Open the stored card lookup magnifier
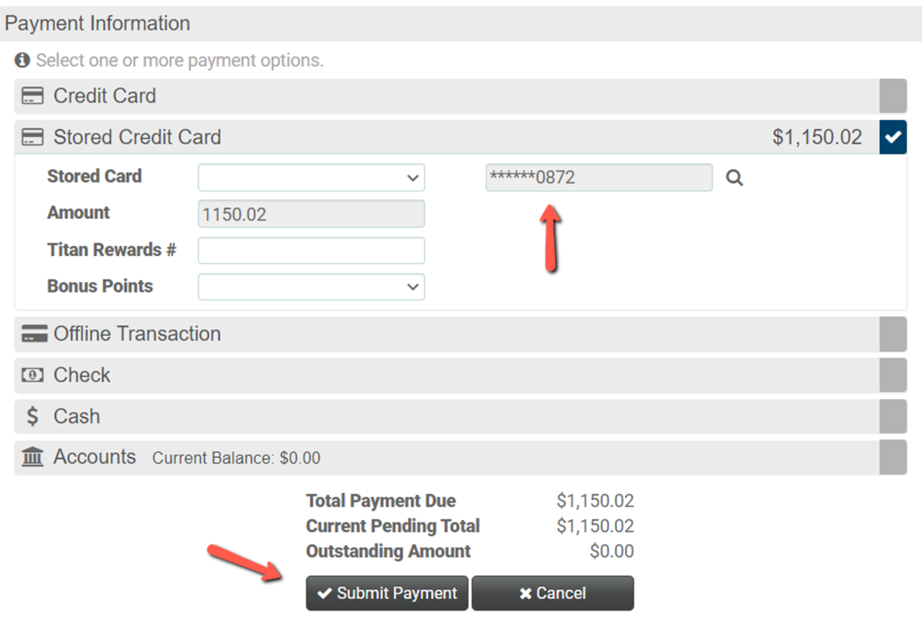The height and width of the screenshot is (631, 922). tap(734, 177)
